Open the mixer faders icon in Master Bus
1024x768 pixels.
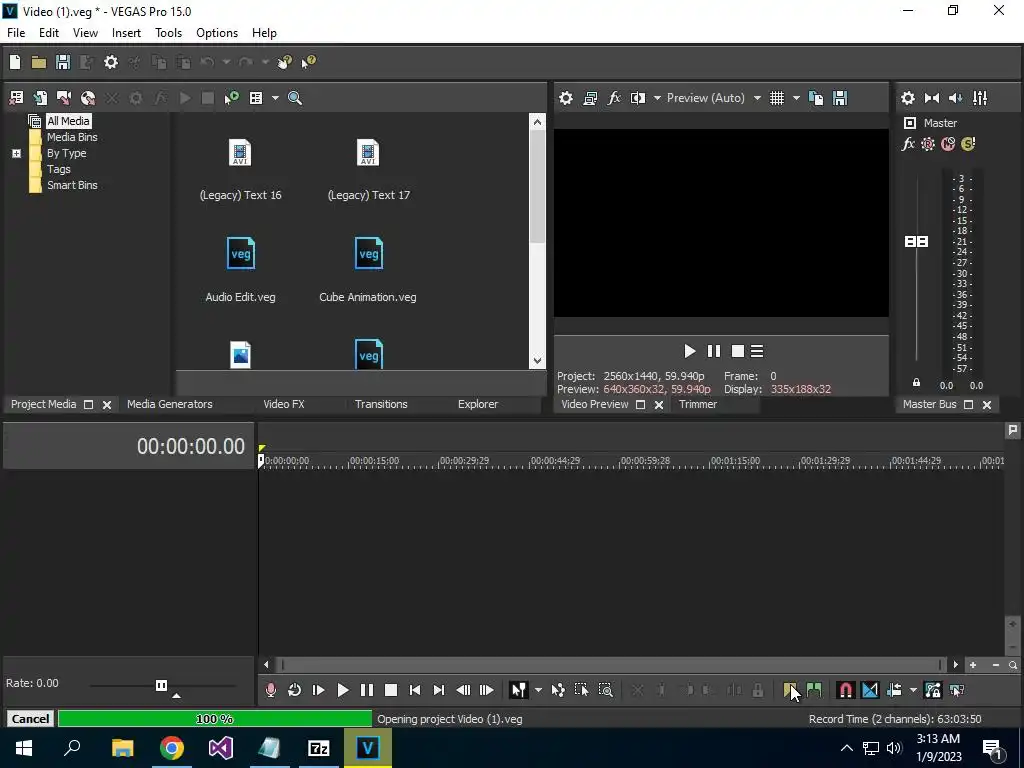(980, 98)
